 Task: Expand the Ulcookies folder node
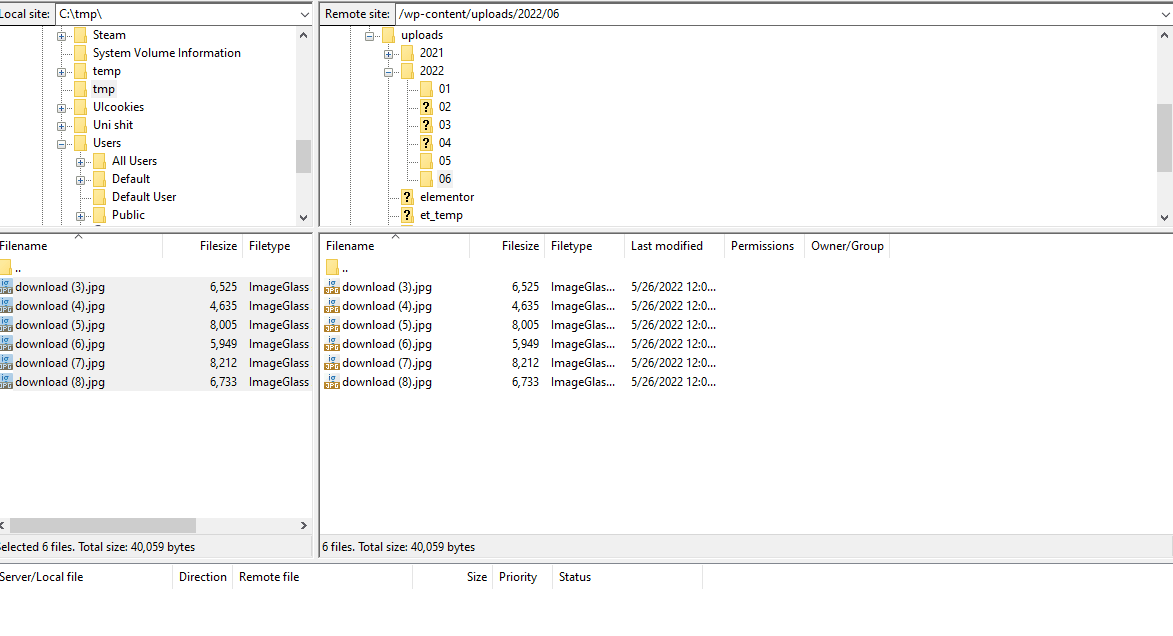click(x=61, y=108)
